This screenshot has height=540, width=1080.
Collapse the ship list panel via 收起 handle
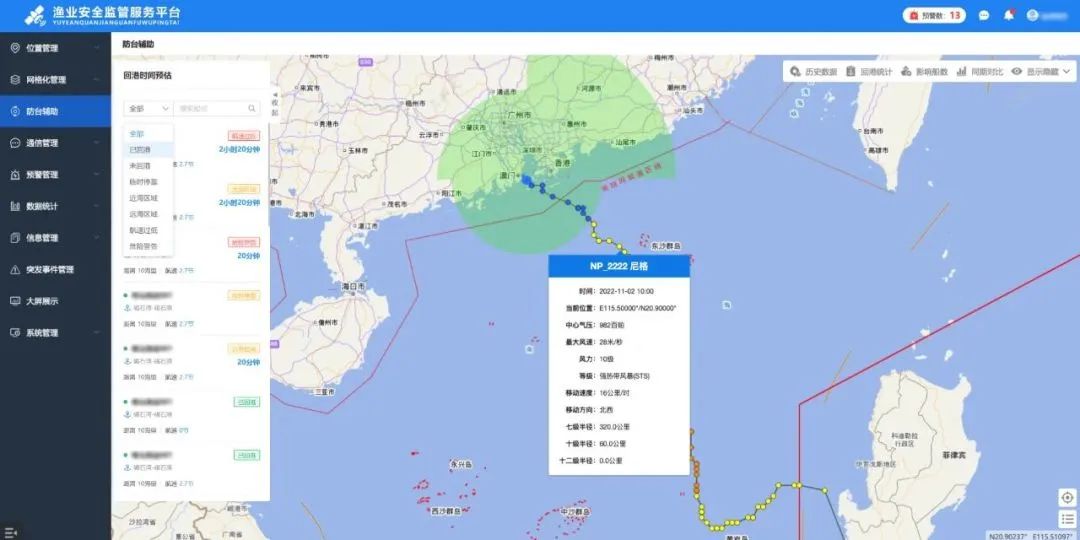pyautogui.click(x=275, y=105)
